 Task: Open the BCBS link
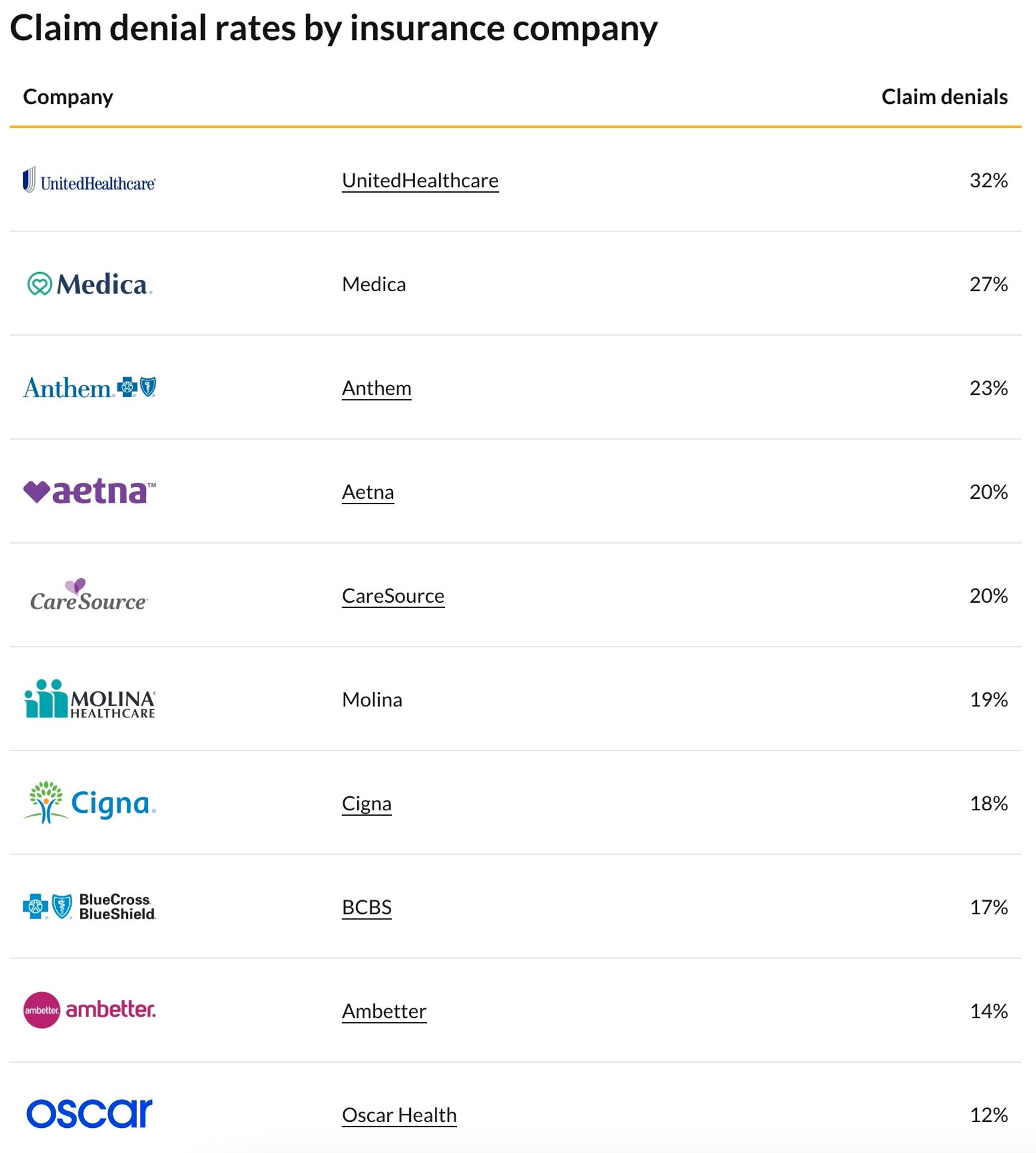(x=367, y=907)
